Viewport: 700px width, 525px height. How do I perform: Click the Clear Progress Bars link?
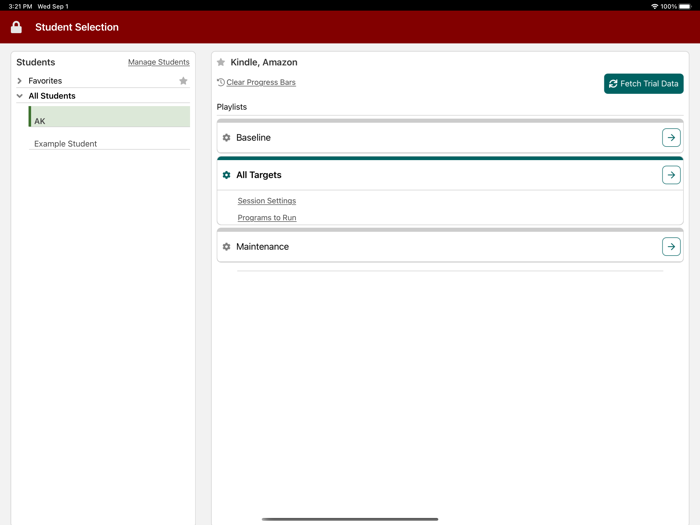click(x=261, y=82)
